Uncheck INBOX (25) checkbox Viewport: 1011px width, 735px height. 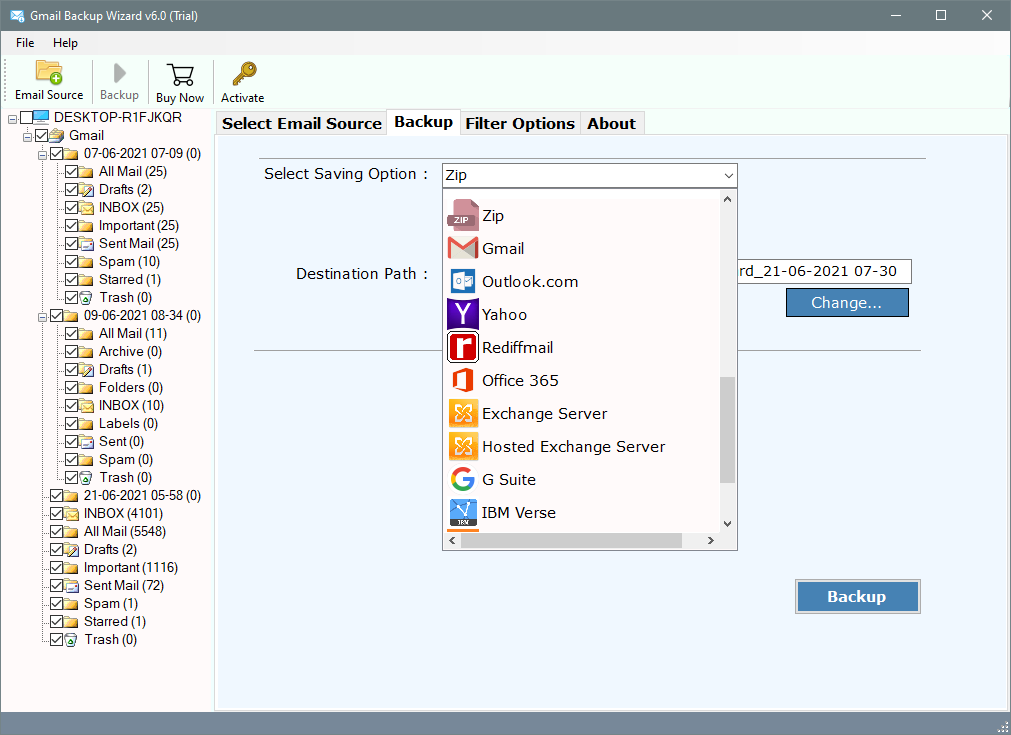[72, 208]
